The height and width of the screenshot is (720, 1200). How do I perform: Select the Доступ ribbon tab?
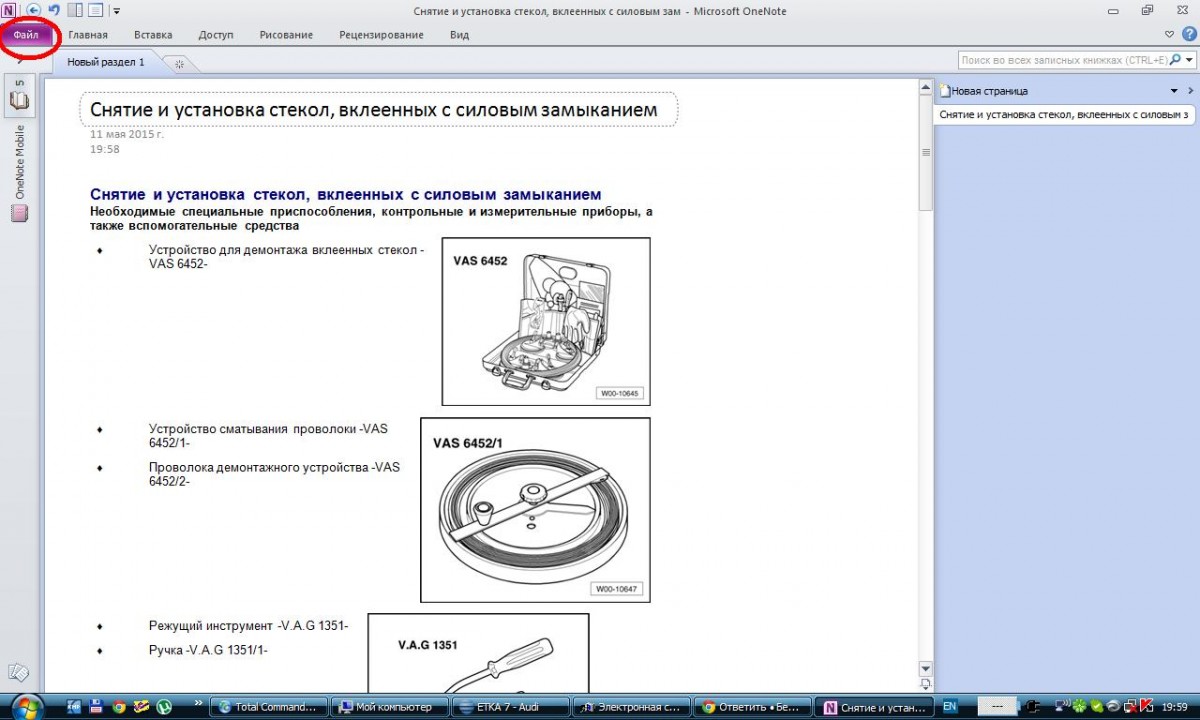tap(216, 35)
